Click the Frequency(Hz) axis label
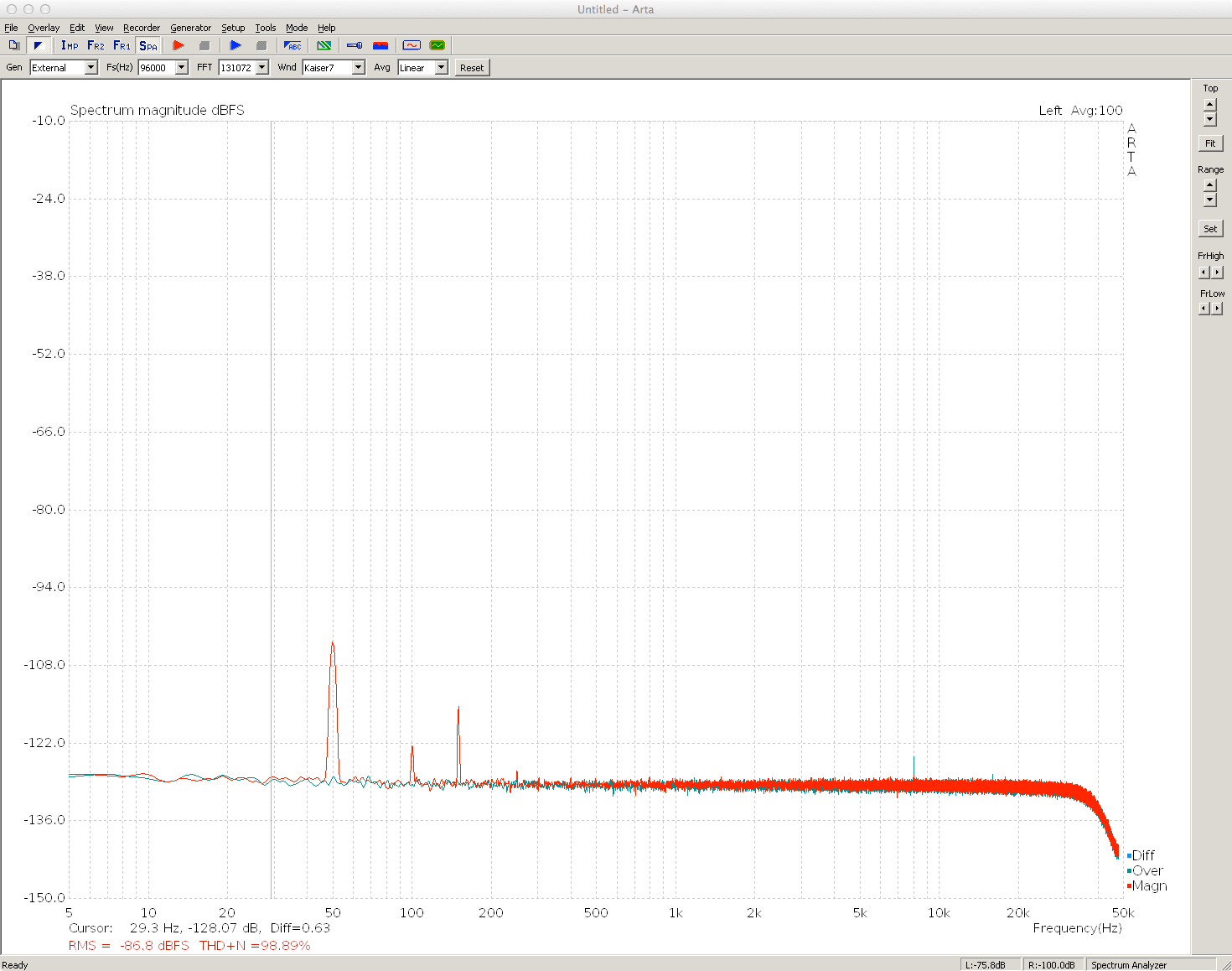 1077,928
